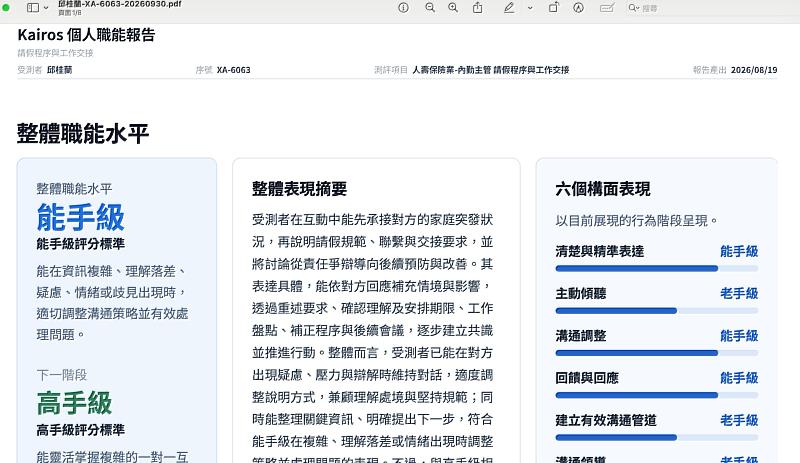This screenshot has width=800, height=463.
Task: Click the 下一階段 label
Action: (x=62, y=375)
